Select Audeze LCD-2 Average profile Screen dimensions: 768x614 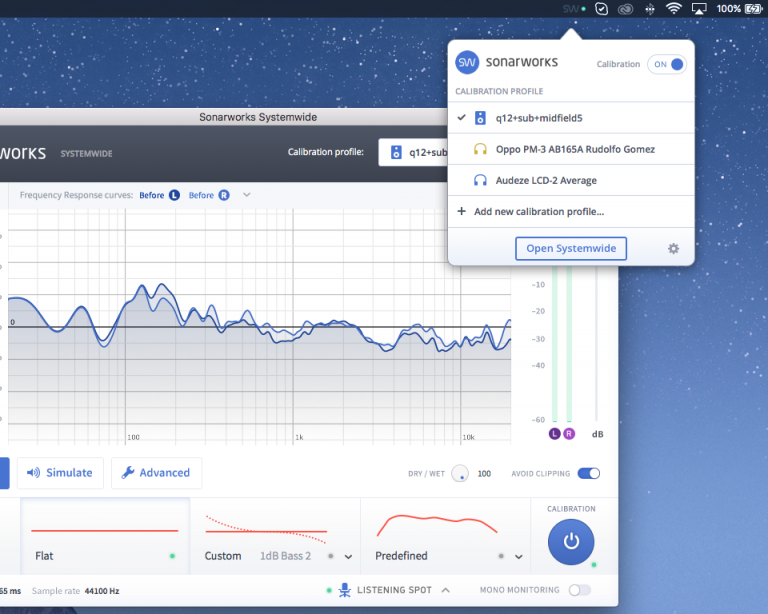[x=571, y=181]
